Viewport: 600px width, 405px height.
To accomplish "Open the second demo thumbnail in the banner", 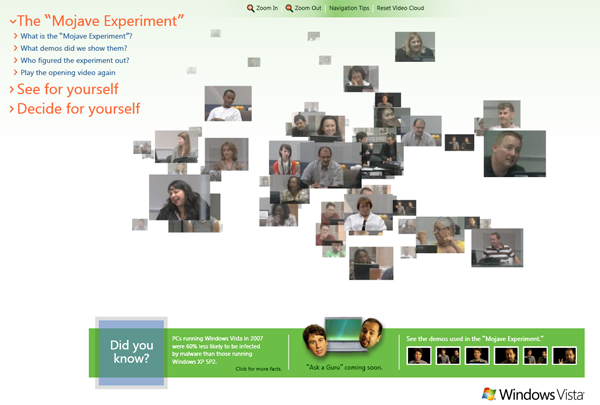I will click(448, 356).
